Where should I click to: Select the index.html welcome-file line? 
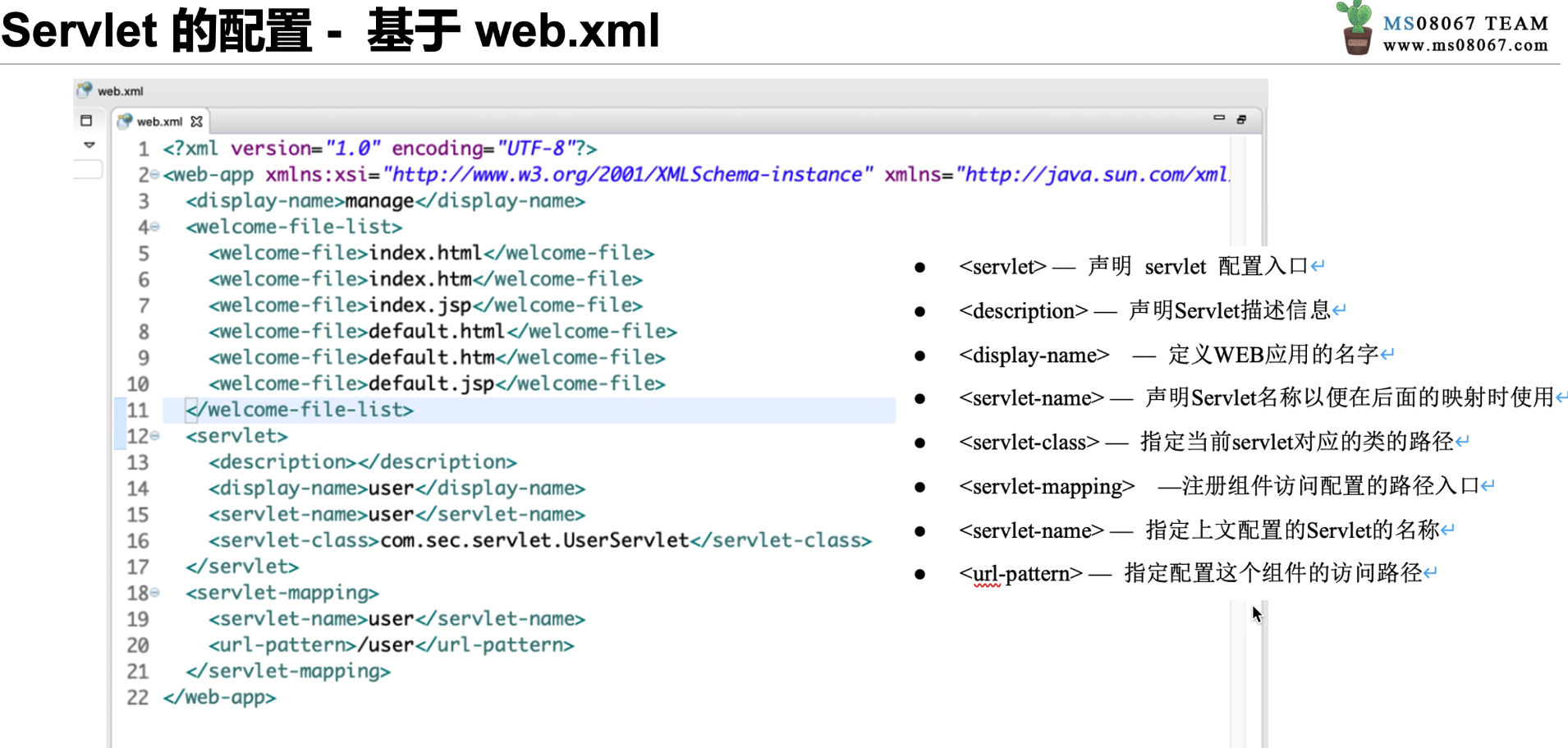tap(431, 253)
